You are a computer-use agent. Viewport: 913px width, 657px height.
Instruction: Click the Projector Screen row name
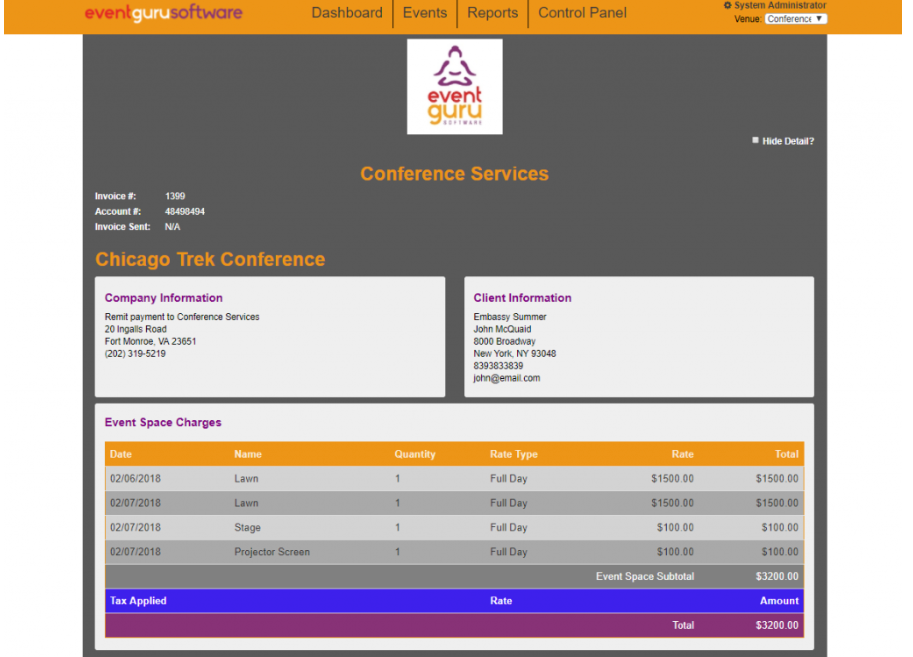272,552
